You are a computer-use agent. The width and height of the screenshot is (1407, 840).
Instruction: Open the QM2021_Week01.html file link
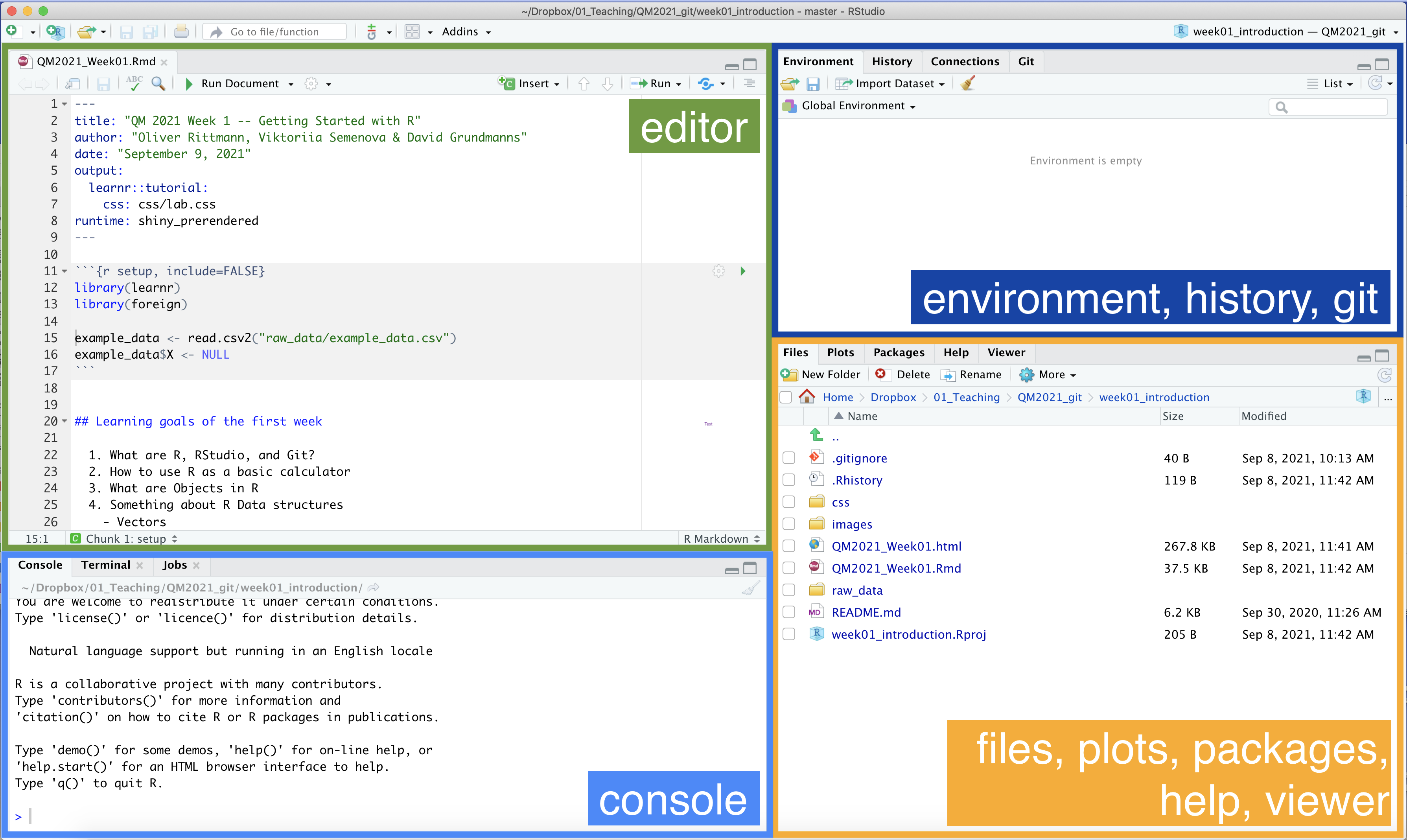[896, 546]
